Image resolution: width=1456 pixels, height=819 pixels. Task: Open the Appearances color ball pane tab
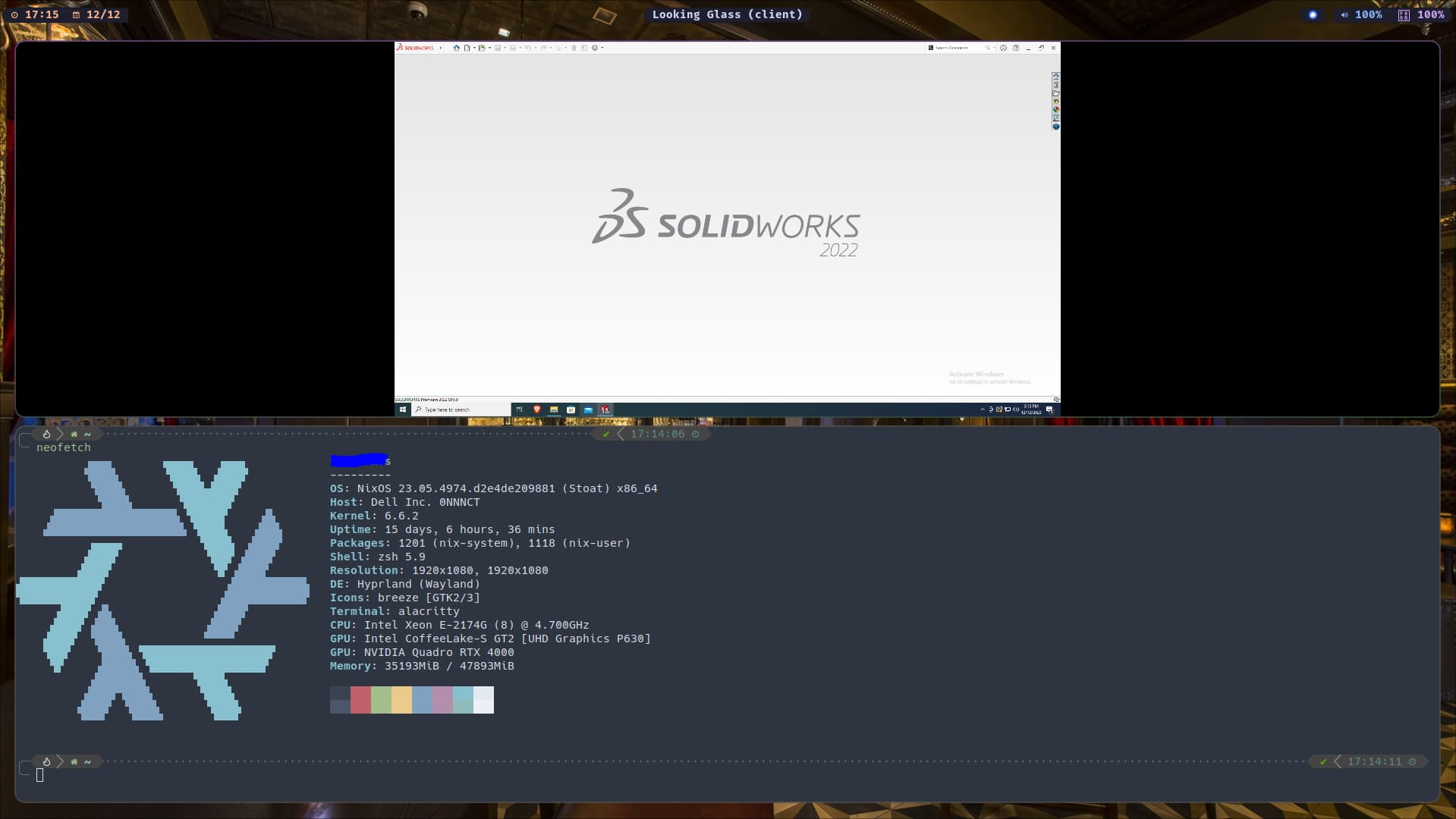[x=1055, y=110]
